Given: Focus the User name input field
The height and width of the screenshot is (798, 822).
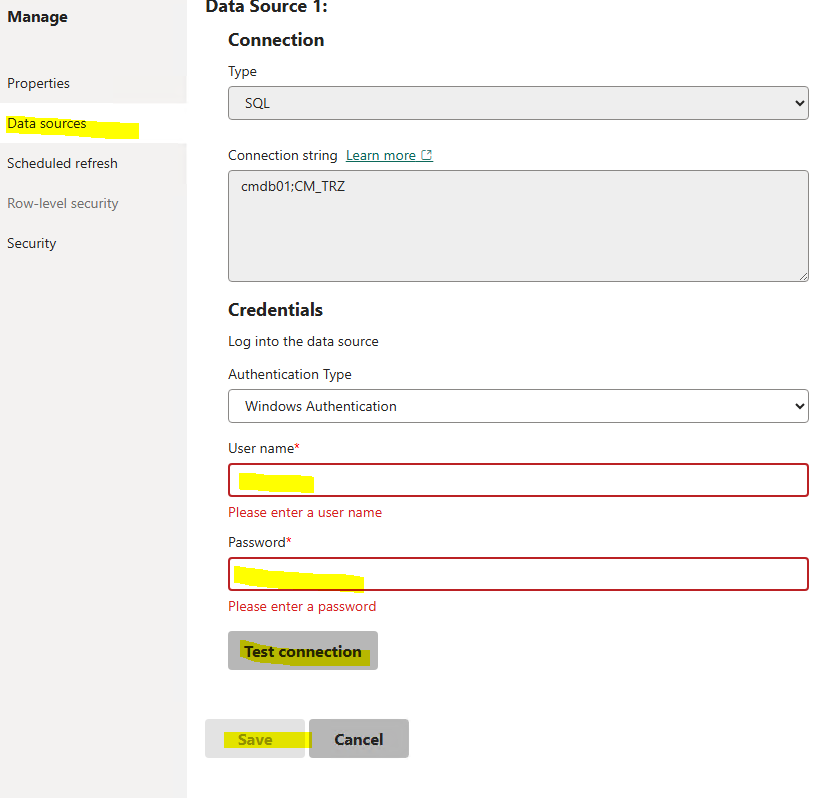Looking at the screenshot, I should pos(518,480).
